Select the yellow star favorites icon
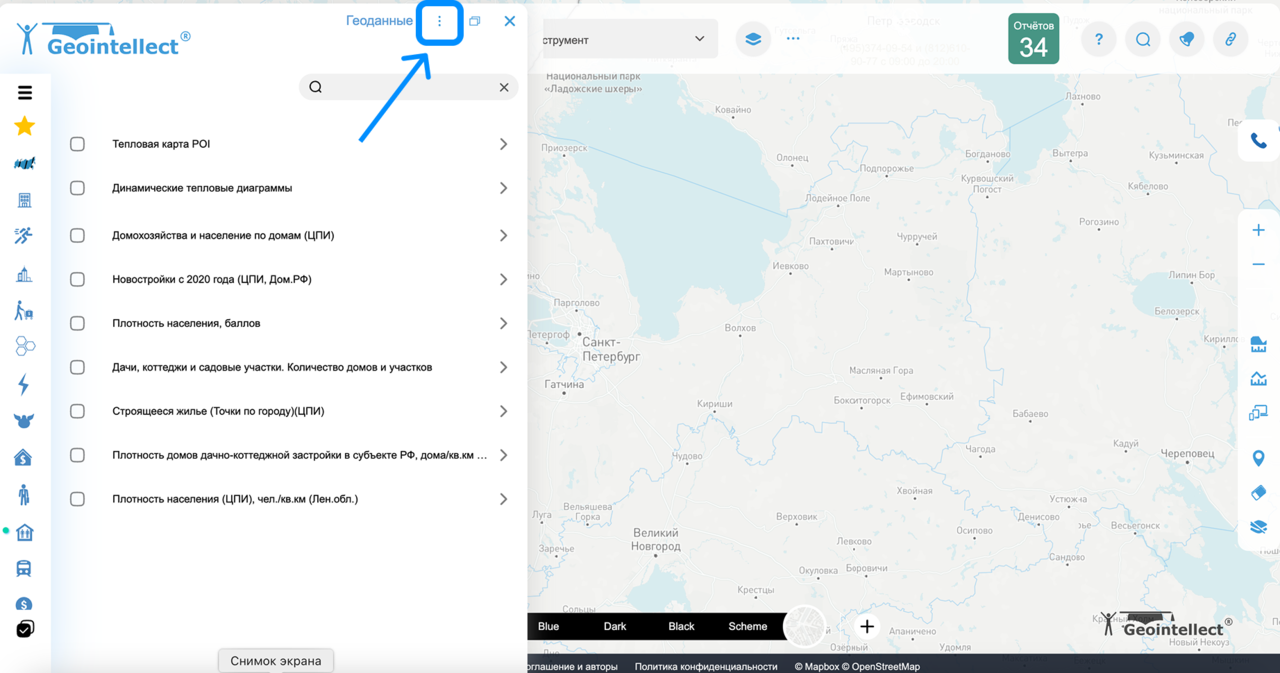This screenshot has height=673, width=1280. click(25, 127)
